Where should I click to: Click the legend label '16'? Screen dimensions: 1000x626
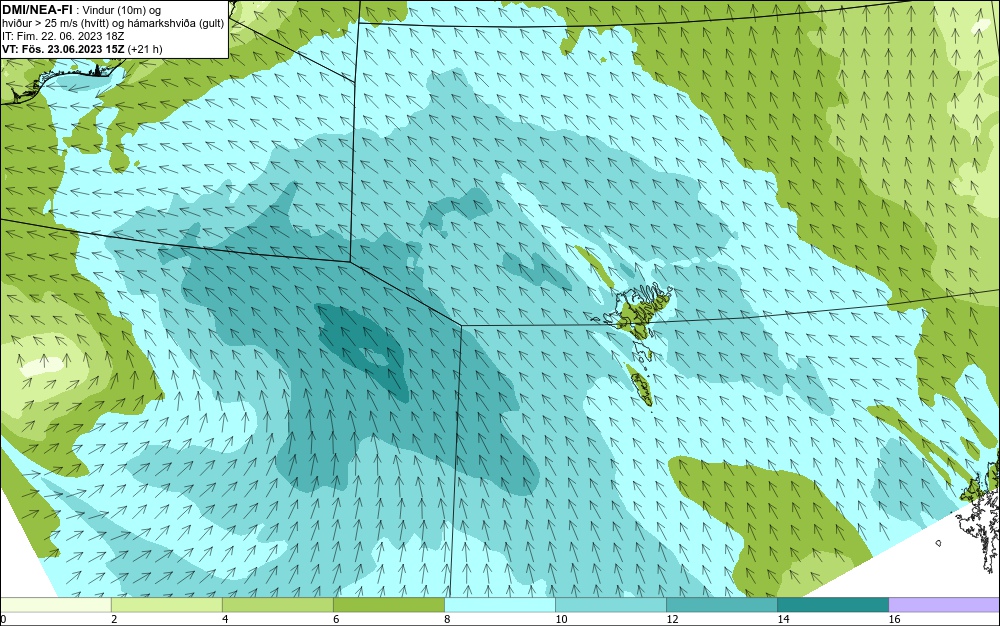[x=893, y=619]
